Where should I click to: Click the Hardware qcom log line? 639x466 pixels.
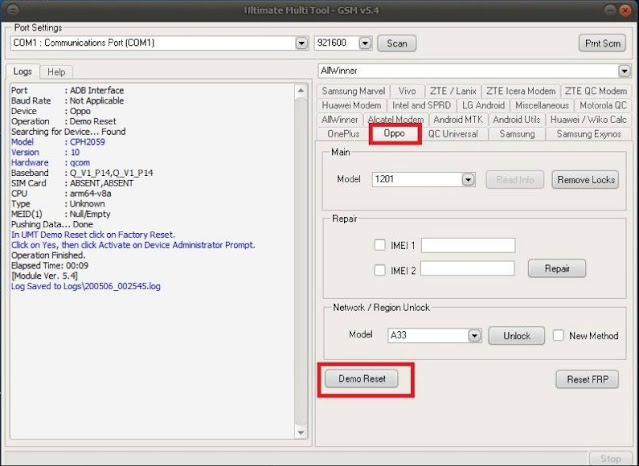click(51, 163)
